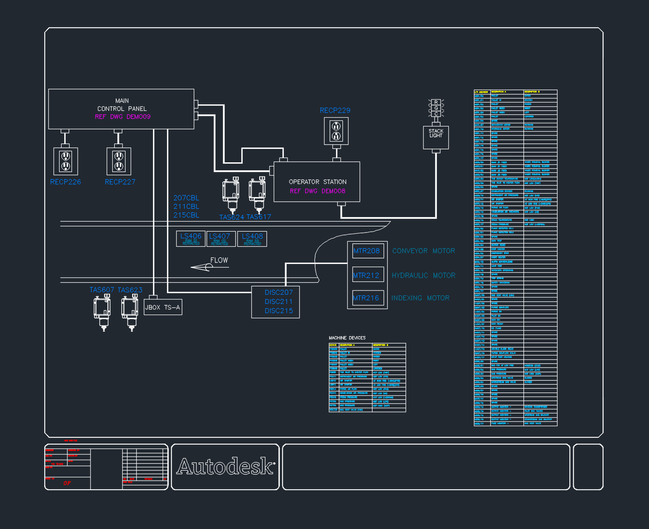Select the RECP229 receptacle symbol

pos(336,131)
